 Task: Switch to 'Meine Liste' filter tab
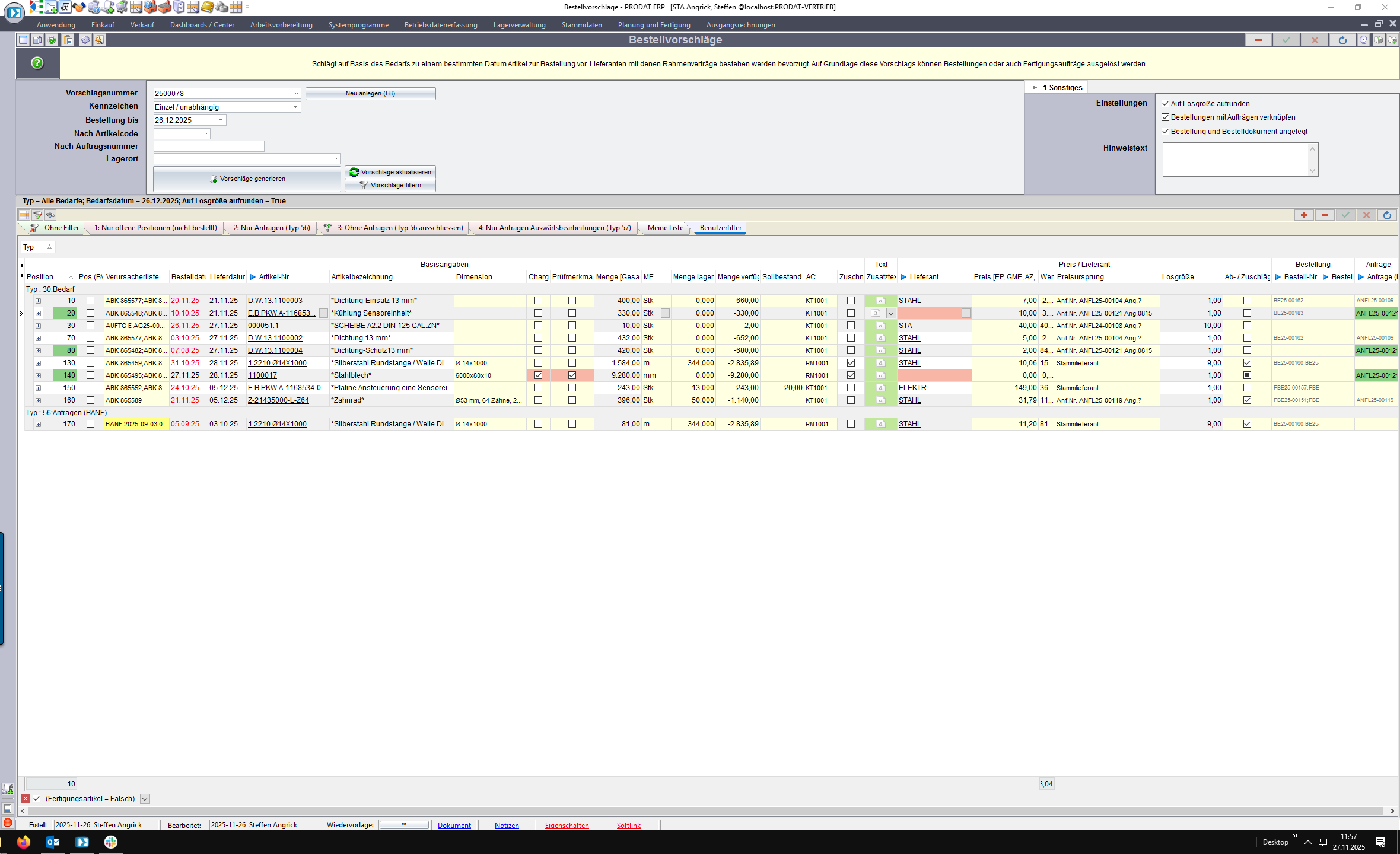tap(665, 228)
